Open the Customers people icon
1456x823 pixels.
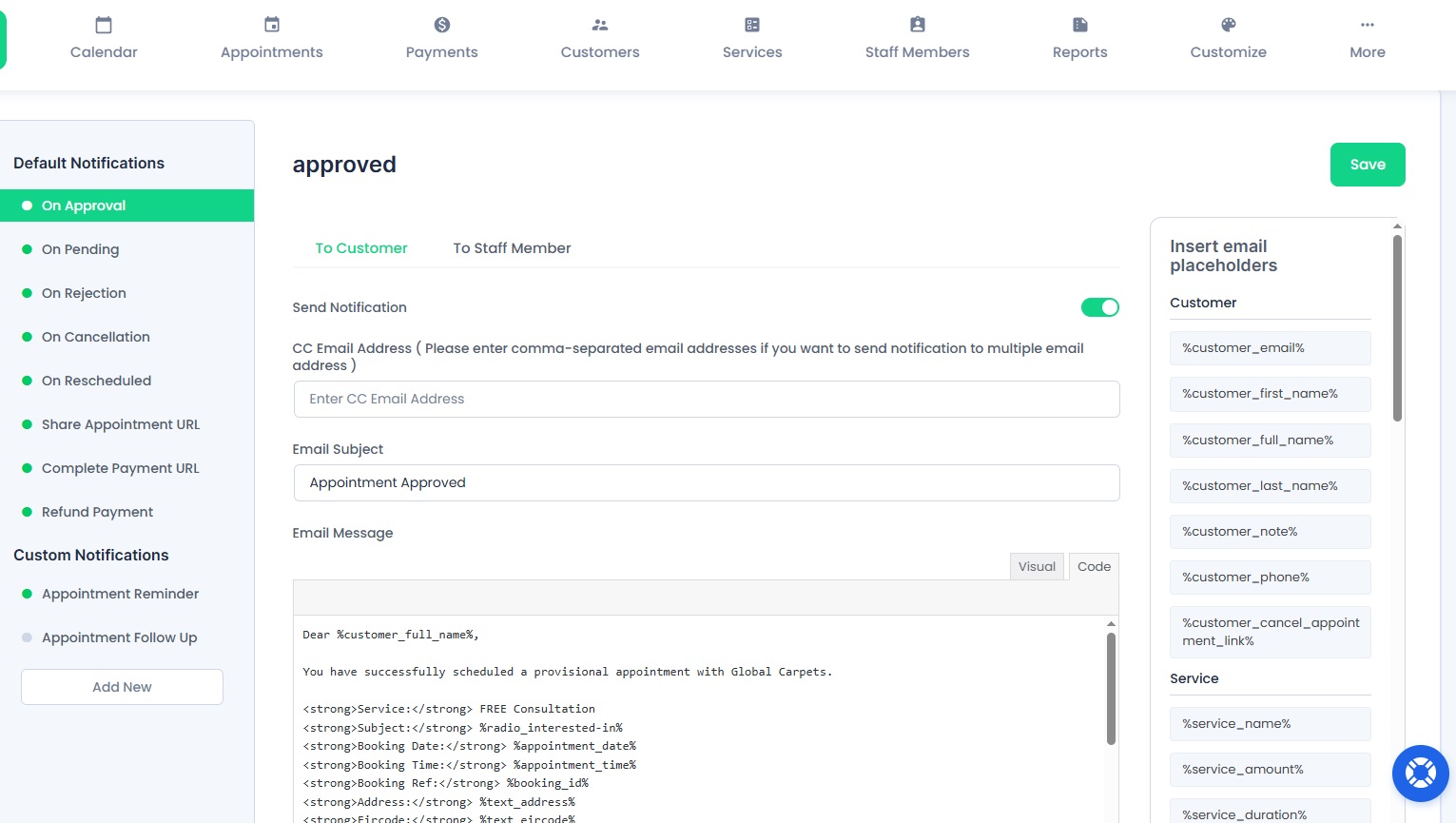(600, 25)
